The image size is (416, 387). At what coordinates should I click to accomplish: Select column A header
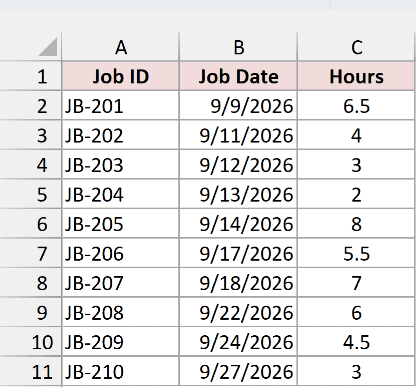(121, 47)
